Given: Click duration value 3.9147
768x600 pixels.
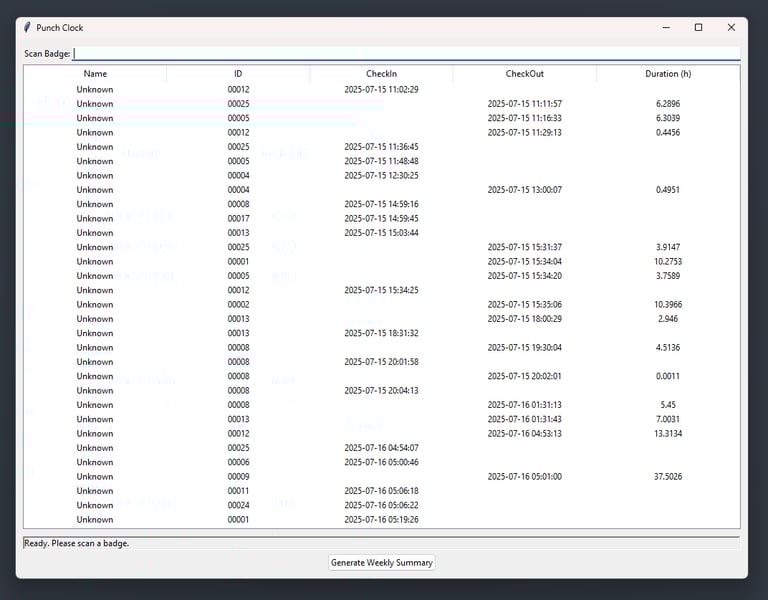Looking at the screenshot, I should pos(668,247).
